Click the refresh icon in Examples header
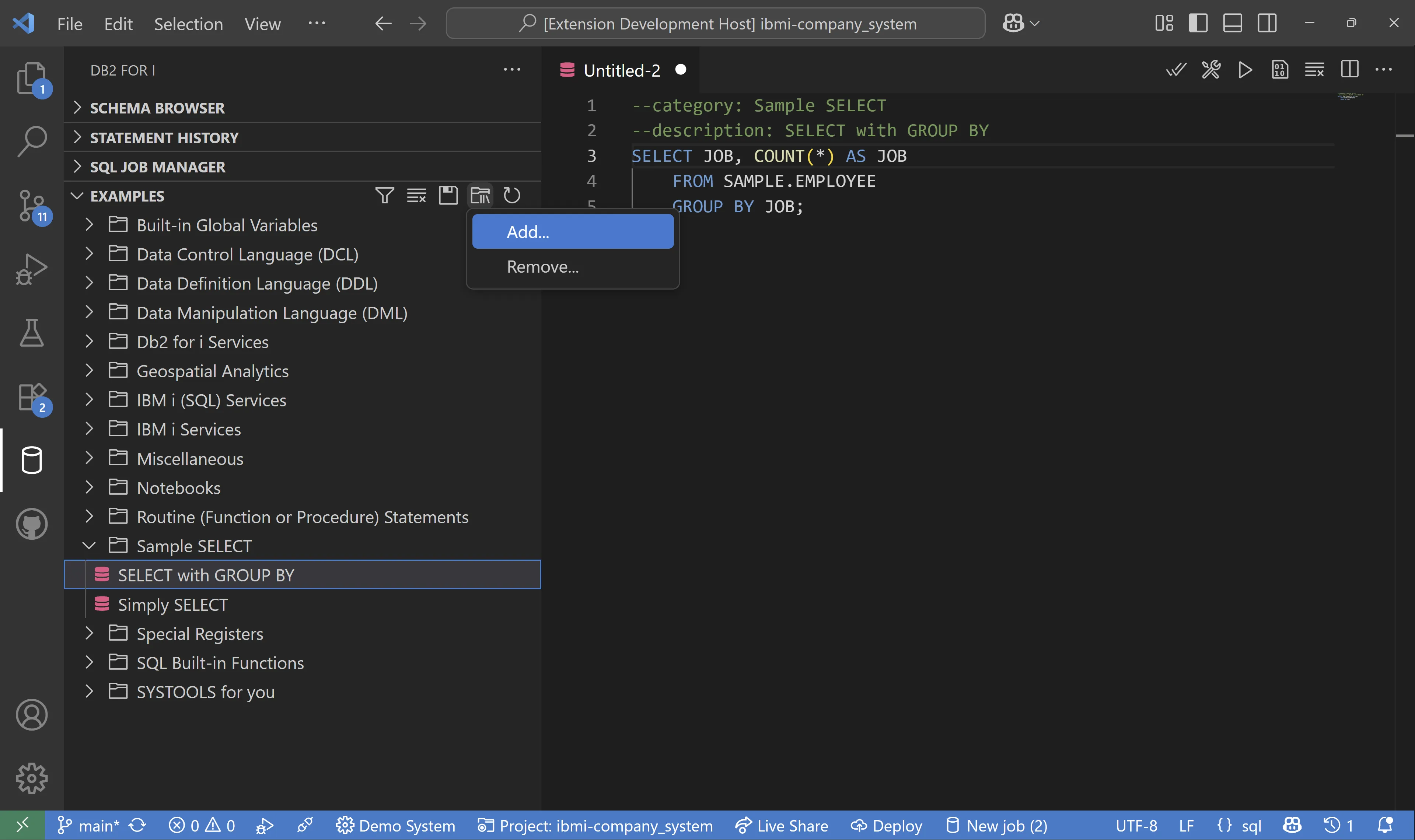1415x840 pixels. point(512,196)
